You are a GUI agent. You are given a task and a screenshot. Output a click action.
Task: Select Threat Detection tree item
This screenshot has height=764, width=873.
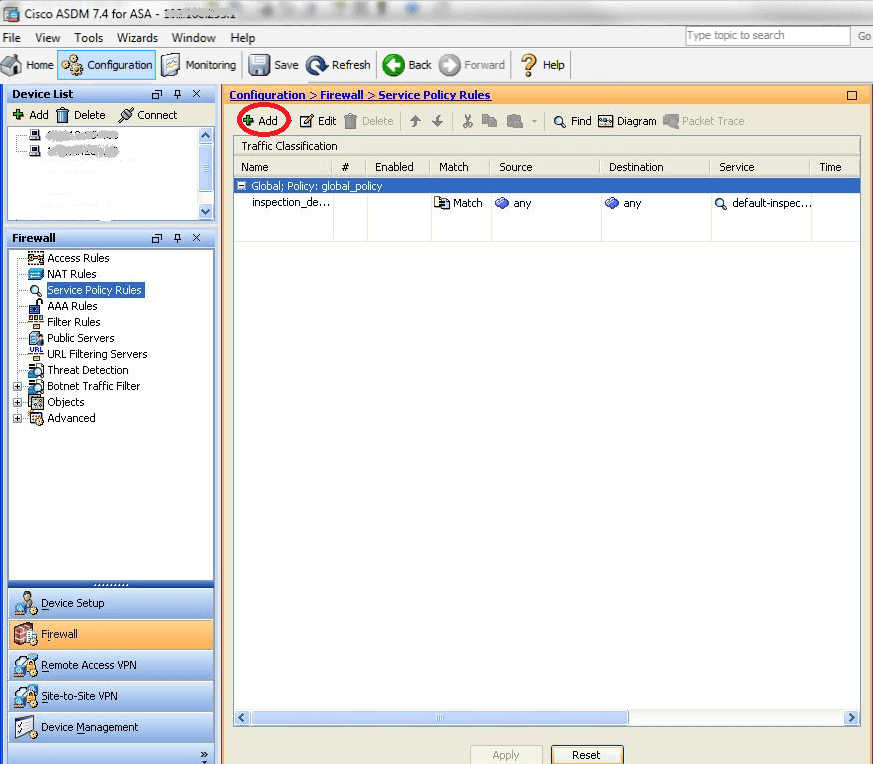tap(87, 370)
